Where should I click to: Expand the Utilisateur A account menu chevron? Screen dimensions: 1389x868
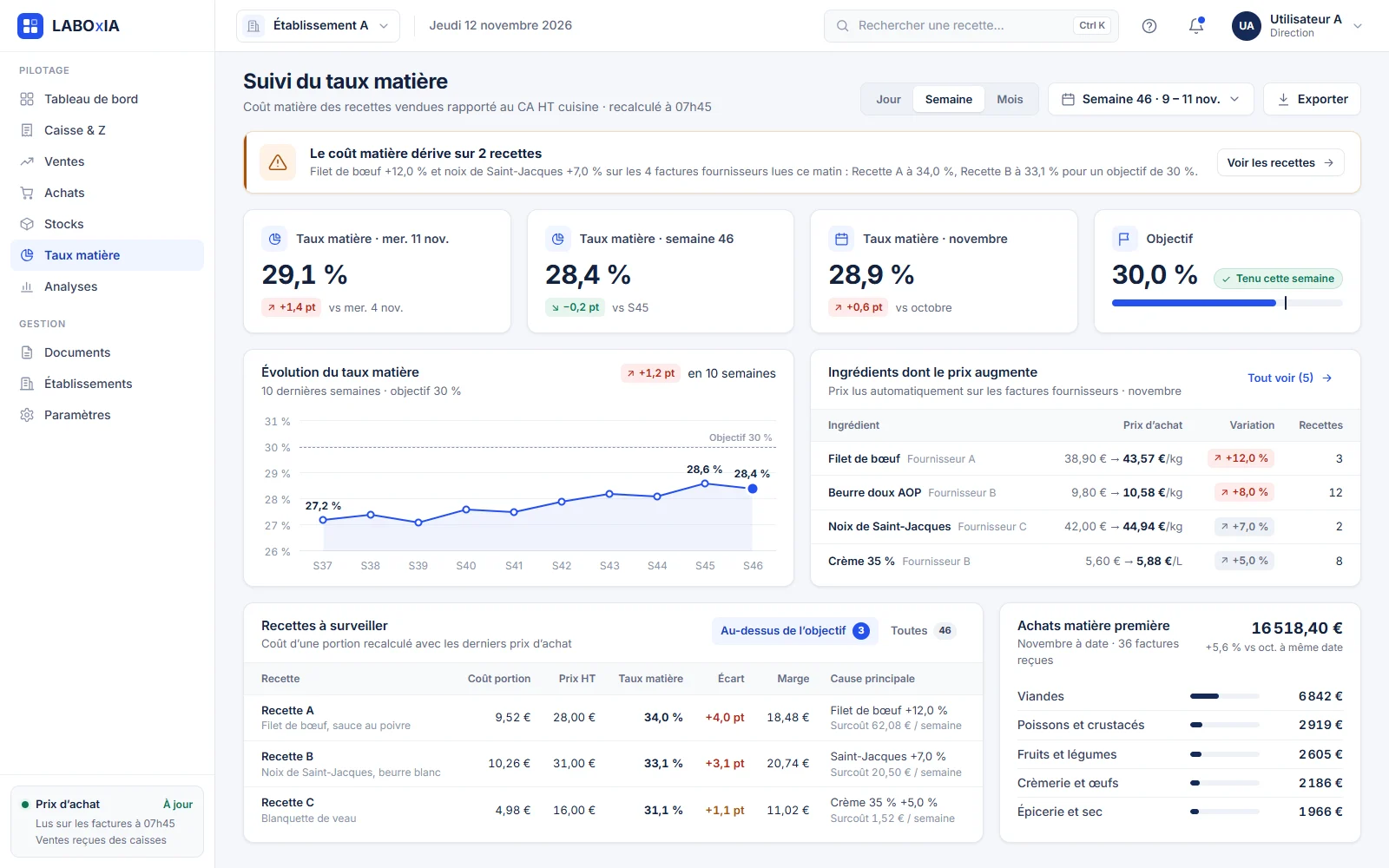[x=1358, y=26]
